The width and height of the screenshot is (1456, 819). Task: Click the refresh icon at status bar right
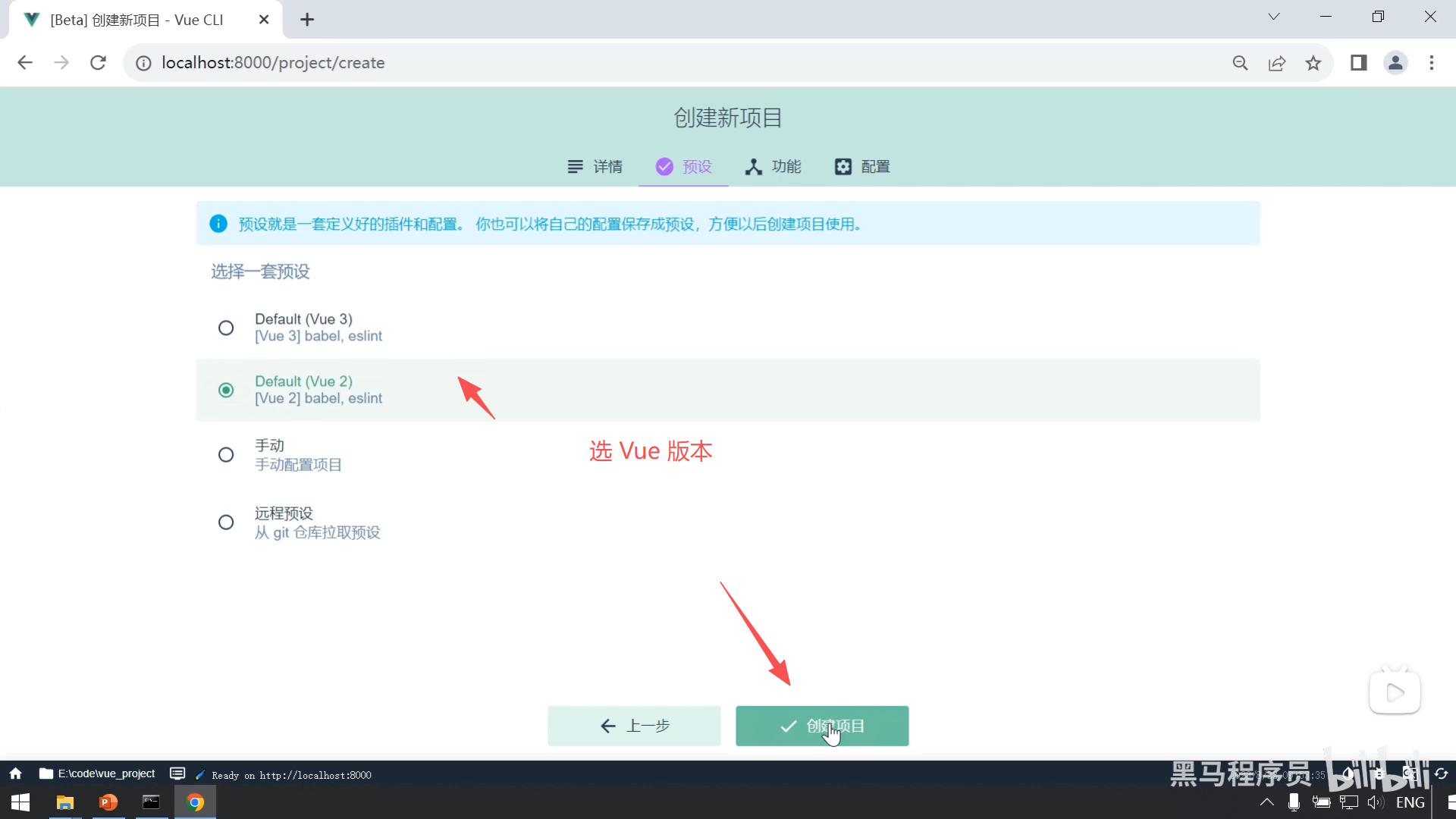click(1442, 774)
